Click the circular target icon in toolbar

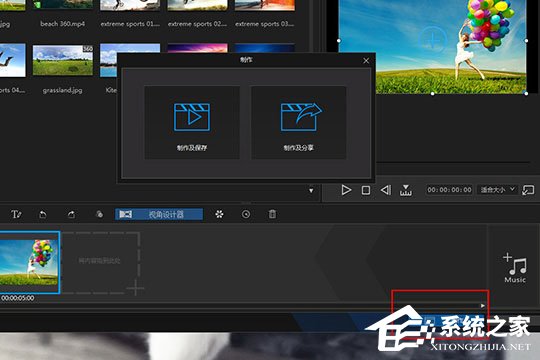[x=246, y=214]
